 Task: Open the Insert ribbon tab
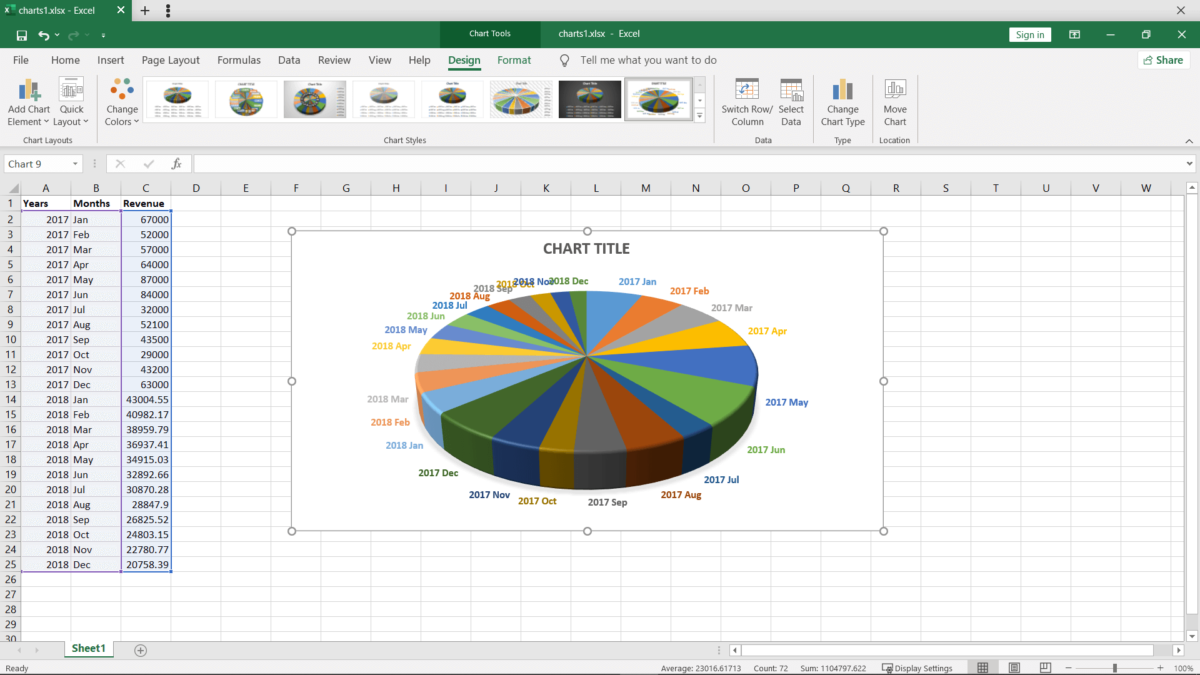111,60
